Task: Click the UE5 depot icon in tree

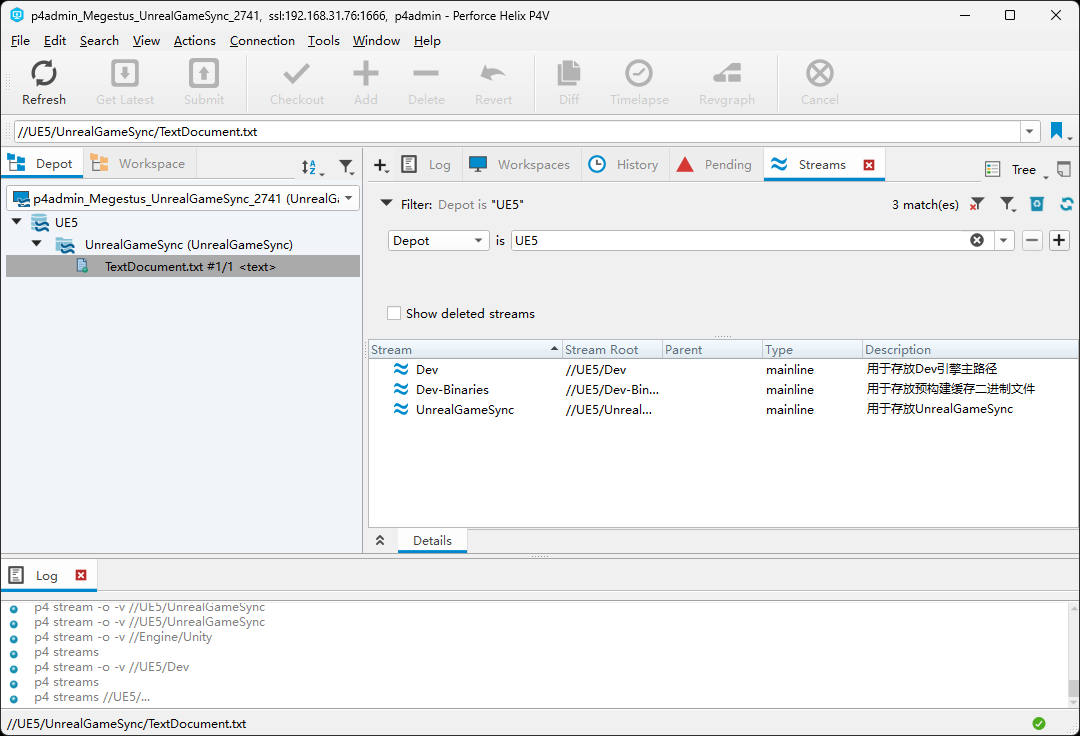Action: pyautogui.click(x=41, y=222)
